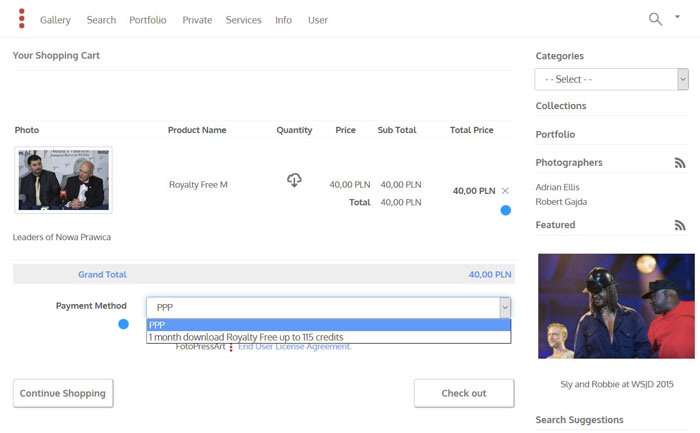The height and width of the screenshot is (433, 700).
Task: Click the Product Name column header
Action: coord(197,130)
